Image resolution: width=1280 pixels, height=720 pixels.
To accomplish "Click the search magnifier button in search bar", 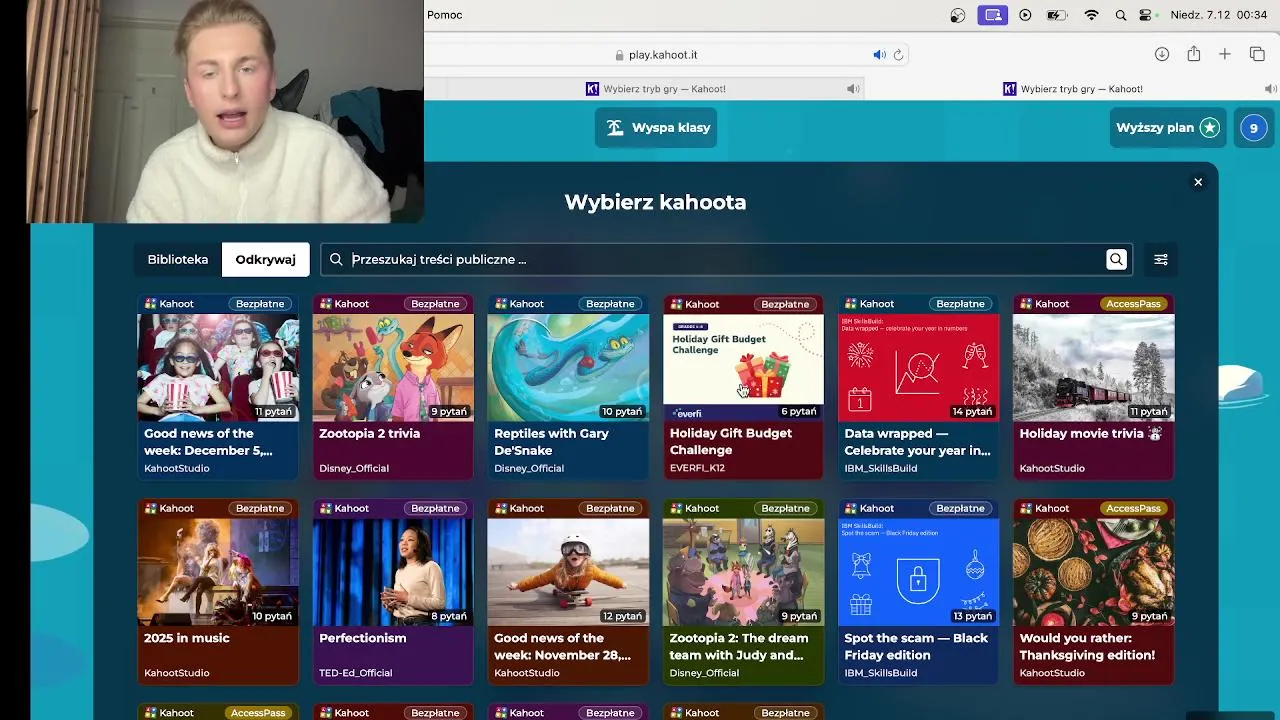I will tap(1116, 260).
